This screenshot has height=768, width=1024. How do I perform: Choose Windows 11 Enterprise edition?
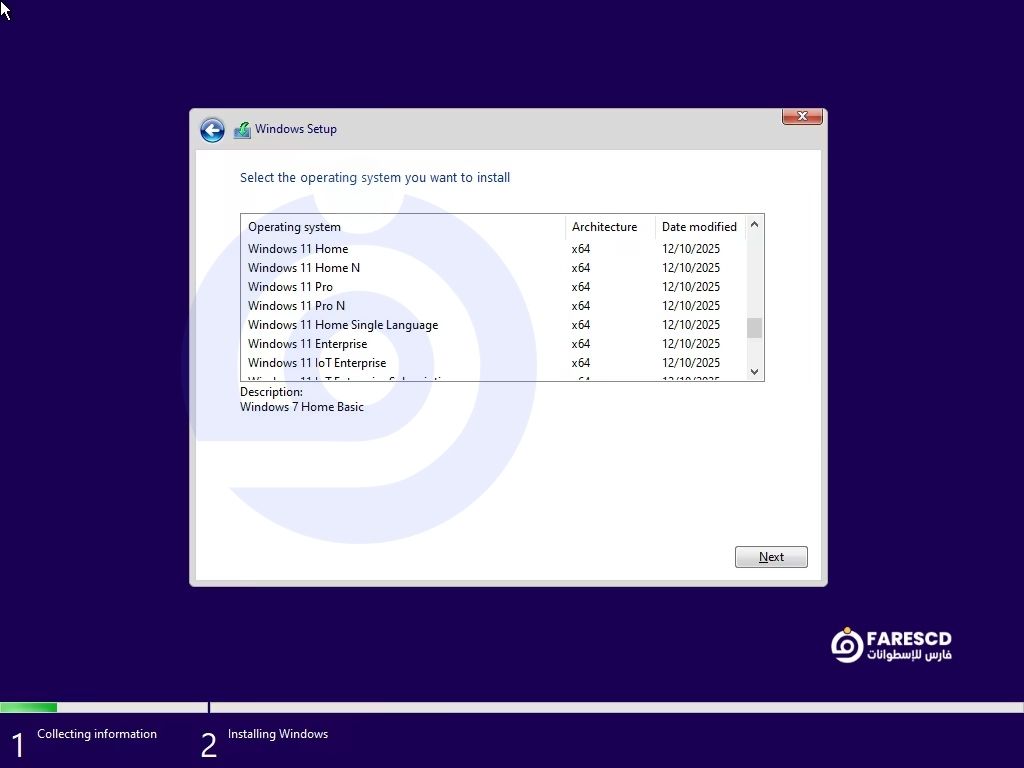307,344
